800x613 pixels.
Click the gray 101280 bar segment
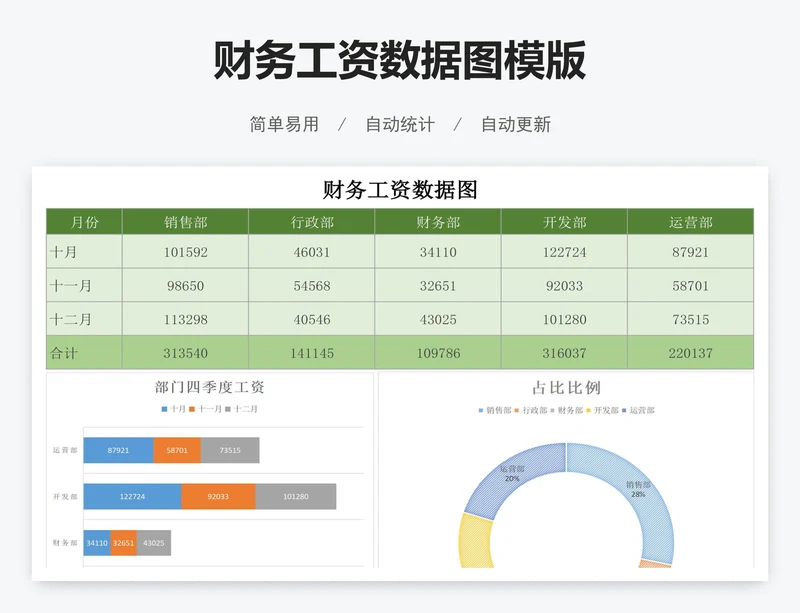tap(296, 496)
